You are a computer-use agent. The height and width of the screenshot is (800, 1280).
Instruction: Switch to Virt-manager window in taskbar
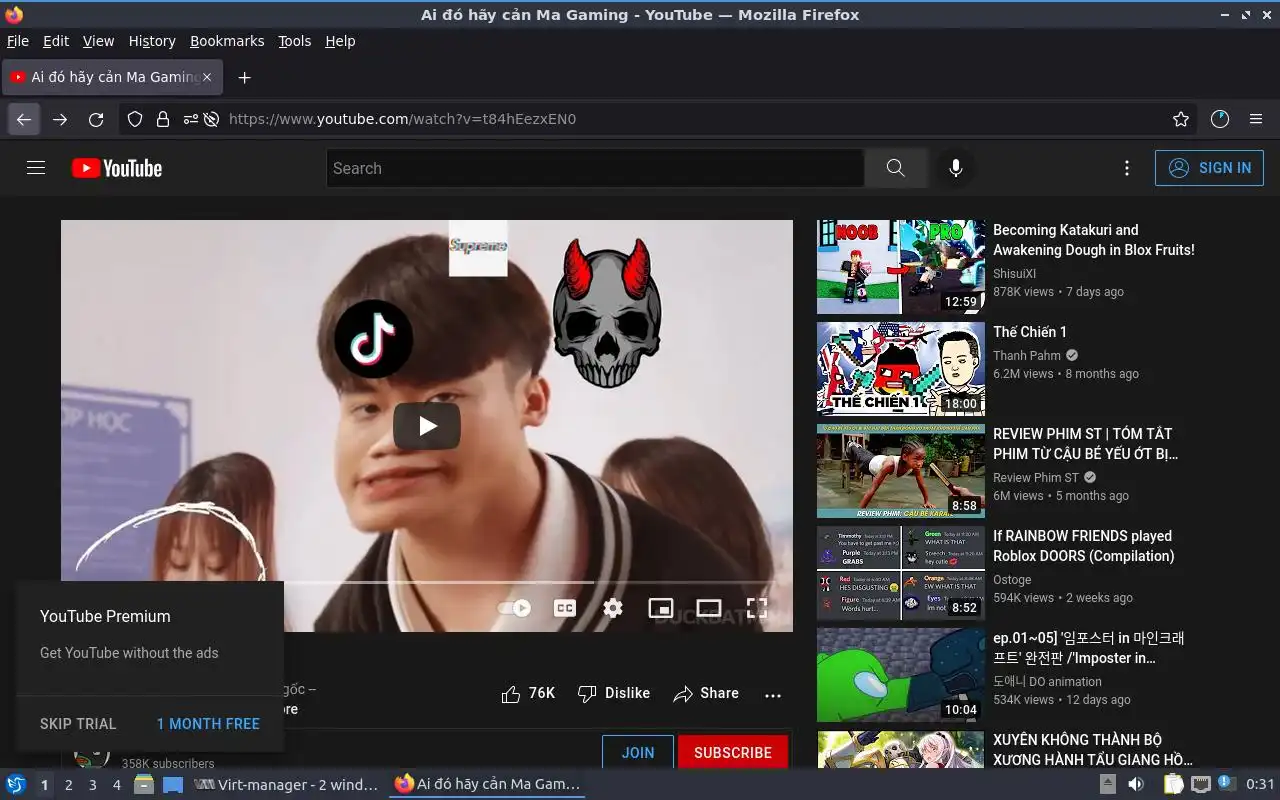click(x=286, y=785)
